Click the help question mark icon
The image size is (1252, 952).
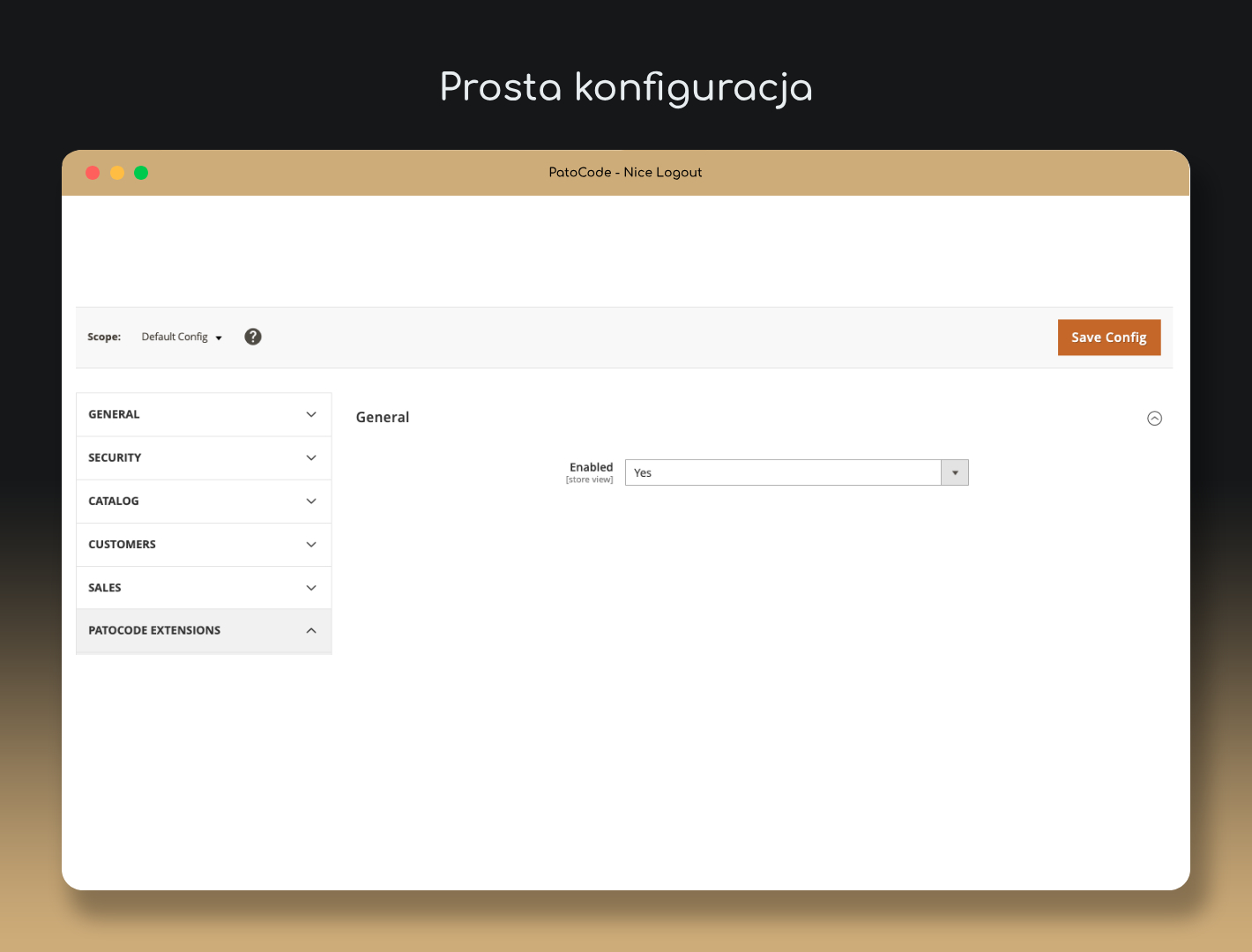(x=253, y=337)
